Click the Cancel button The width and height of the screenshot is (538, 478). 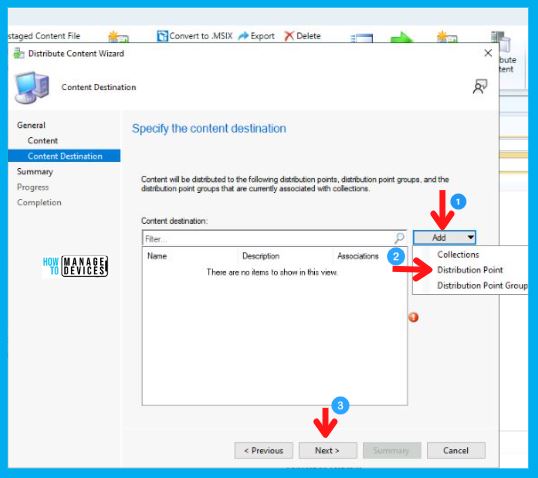[x=456, y=451]
